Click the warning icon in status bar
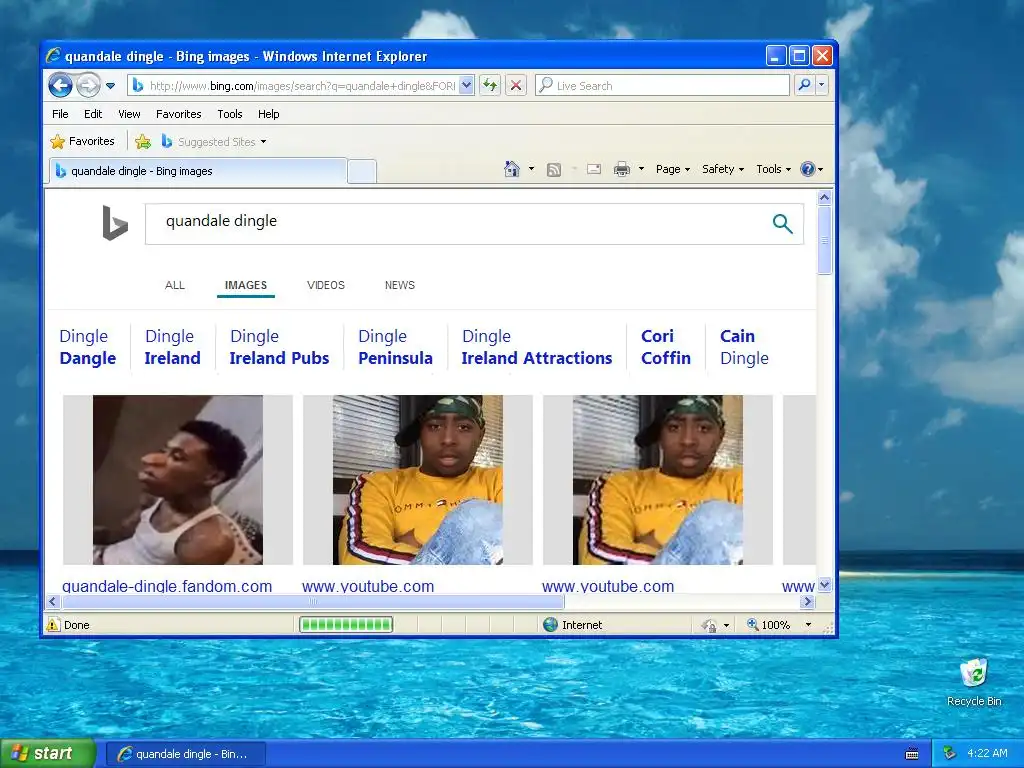The width and height of the screenshot is (1024, 768). [53, 625]
